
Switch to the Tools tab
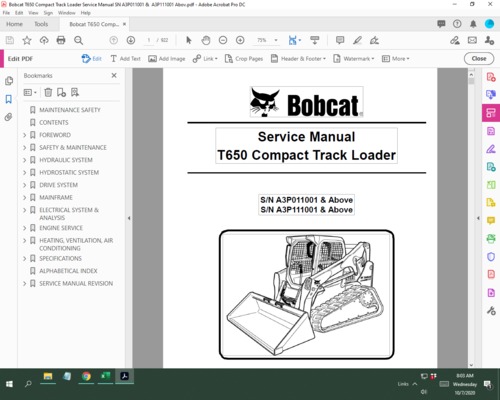41,24
